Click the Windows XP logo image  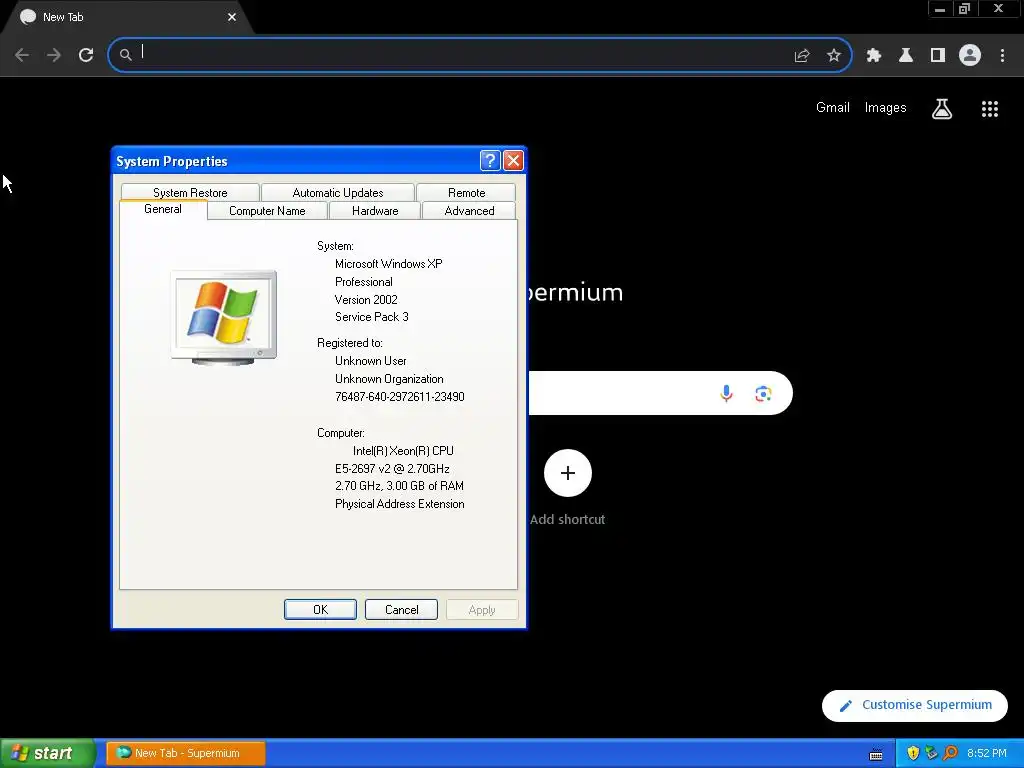[x=223, y=317]
